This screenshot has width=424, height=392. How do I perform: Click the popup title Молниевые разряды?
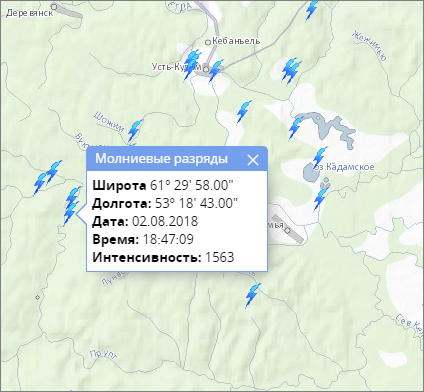(x=162, y=159)
